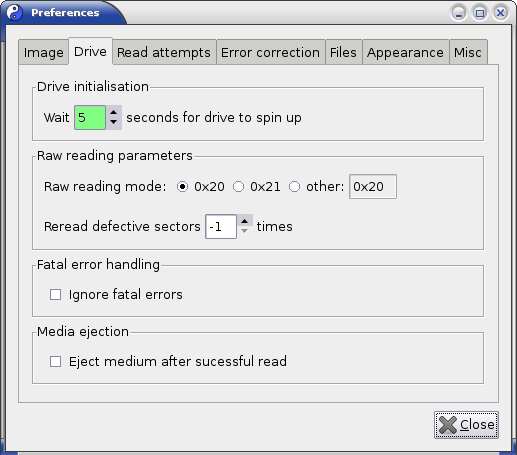Enable Eject medium after successful read
The width and height of the screenshot is (517, 455).
point(55,361)
